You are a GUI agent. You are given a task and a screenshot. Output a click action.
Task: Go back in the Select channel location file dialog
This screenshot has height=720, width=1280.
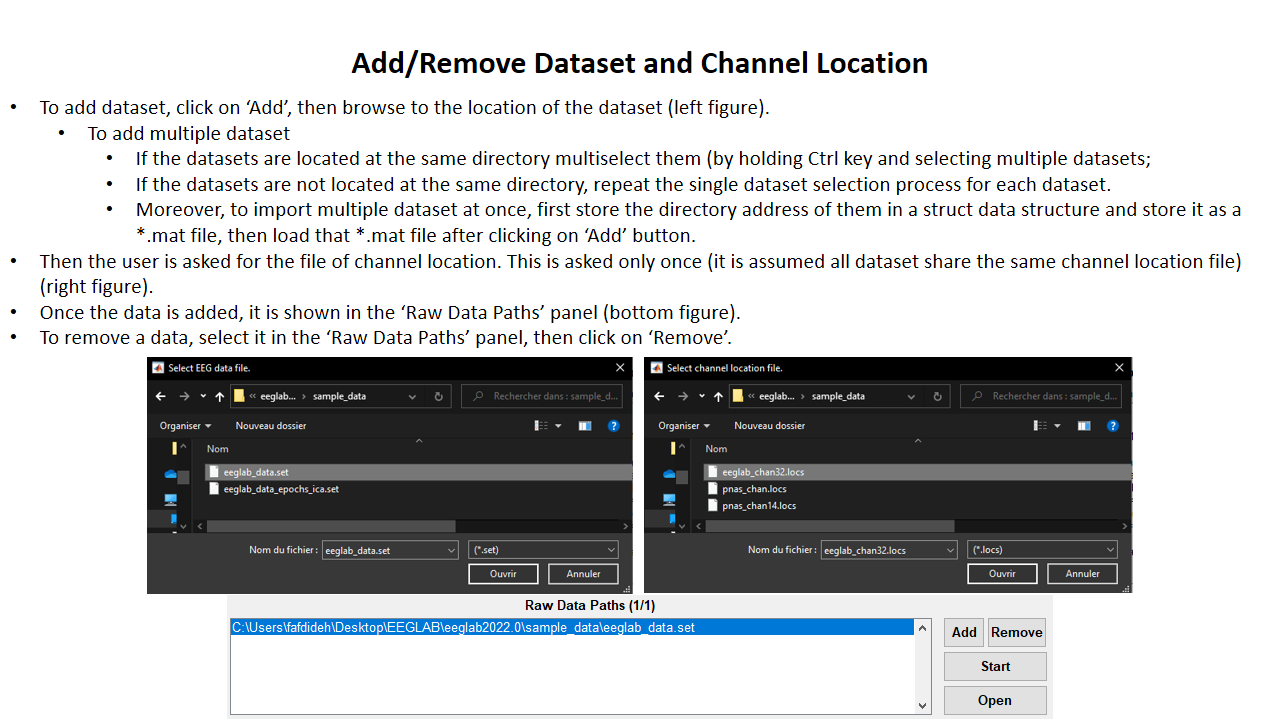[660, 396]
